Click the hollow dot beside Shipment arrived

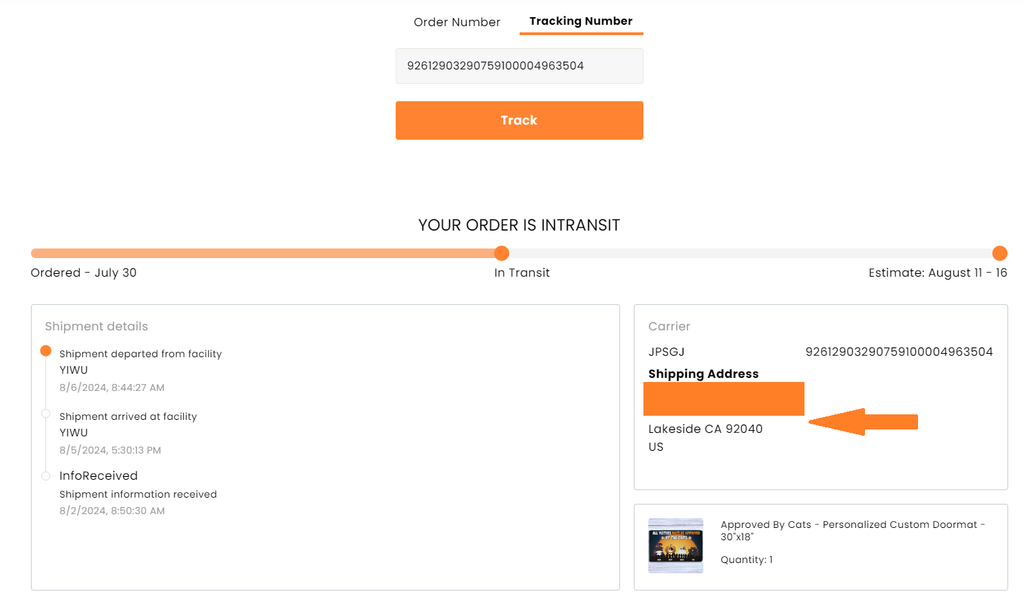(45, 413)
